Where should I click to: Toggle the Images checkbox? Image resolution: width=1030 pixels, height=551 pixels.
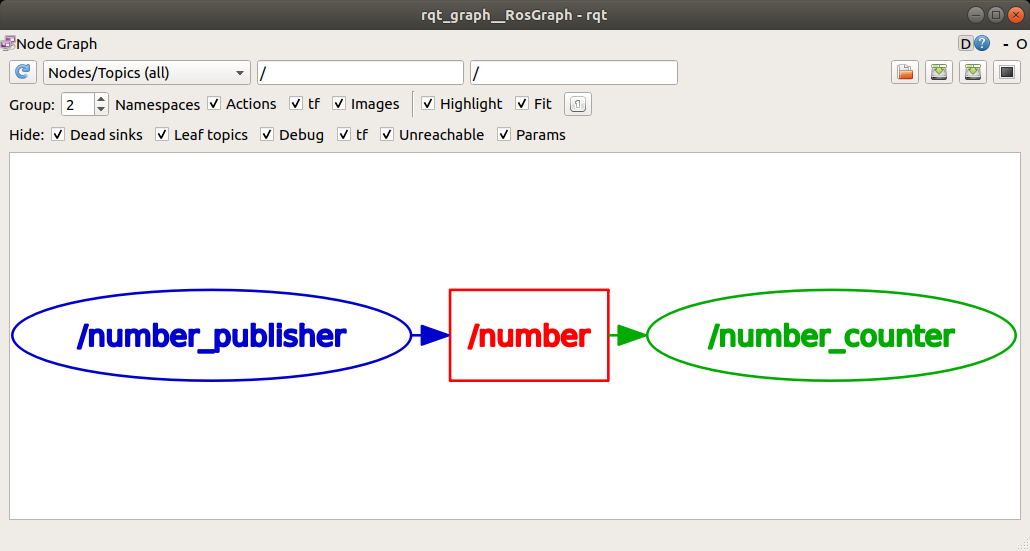(339, 104)
